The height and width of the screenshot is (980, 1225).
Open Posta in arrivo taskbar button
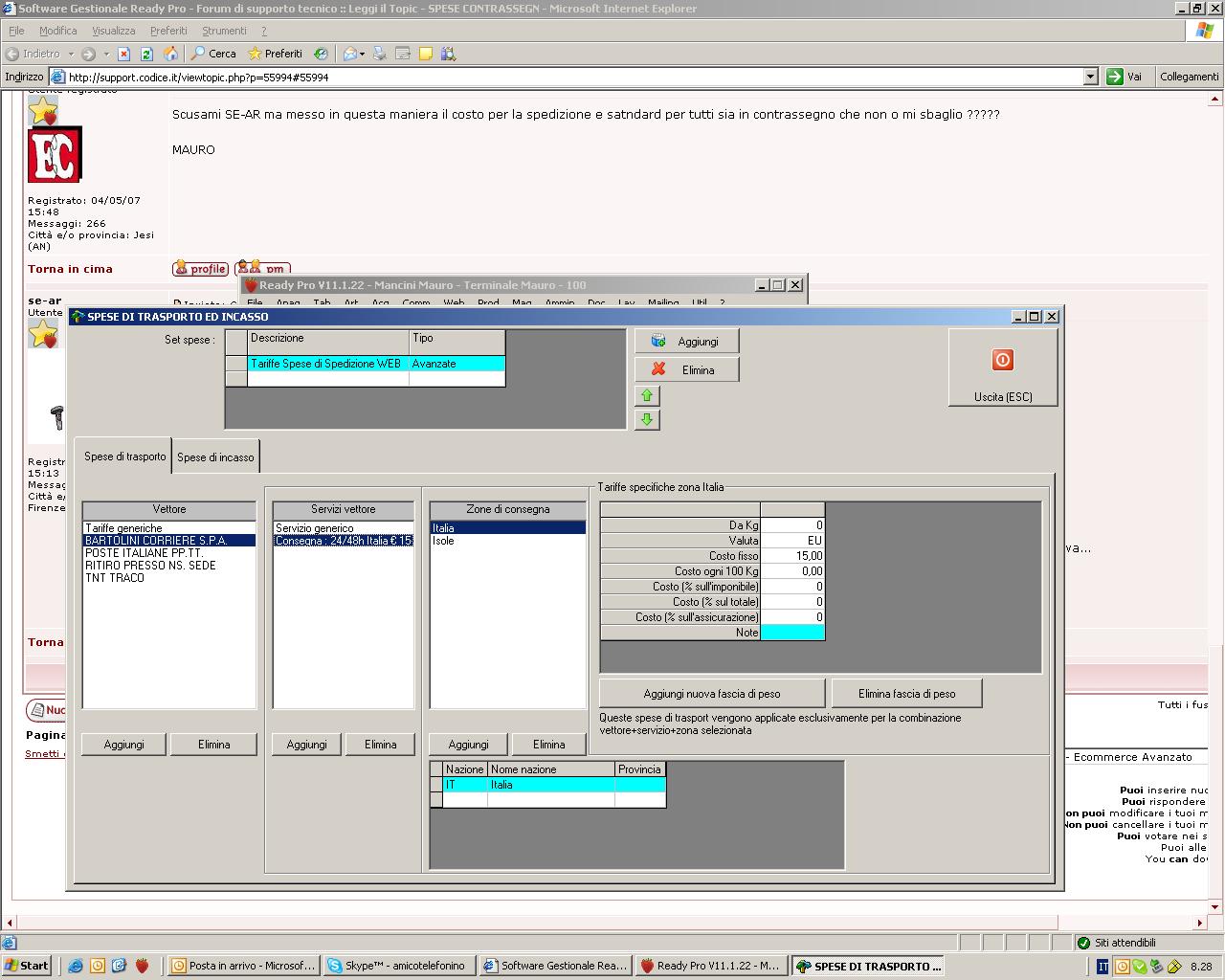pyautogui.click(x=243, y=966)
